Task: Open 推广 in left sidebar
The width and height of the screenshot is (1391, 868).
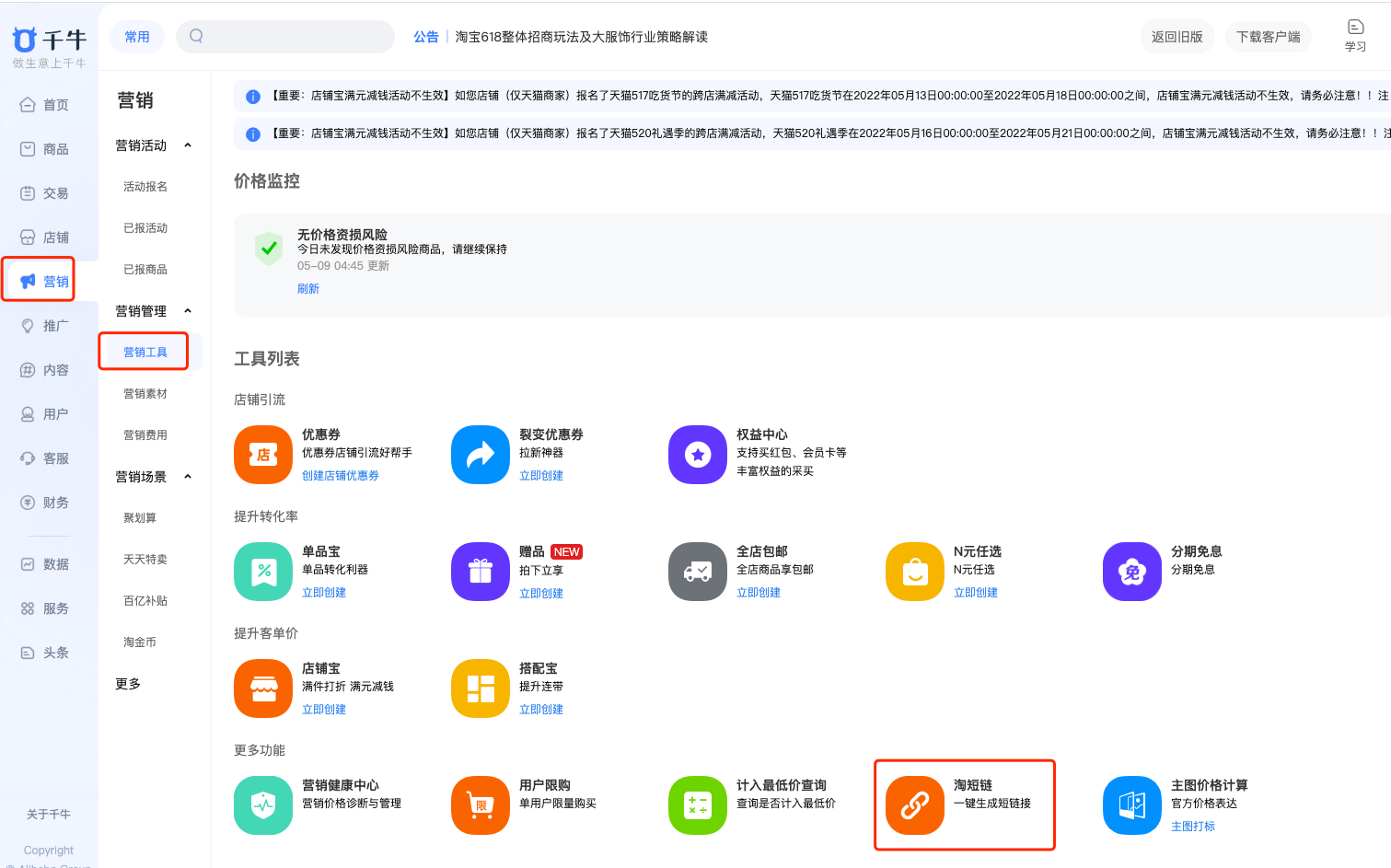Action: coord(44,326)
